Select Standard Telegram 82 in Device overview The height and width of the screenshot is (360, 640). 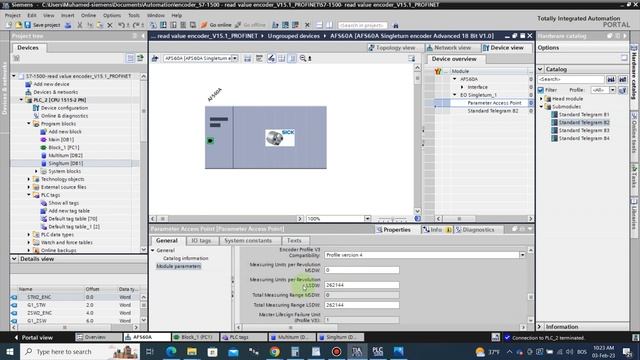point(493,111)
